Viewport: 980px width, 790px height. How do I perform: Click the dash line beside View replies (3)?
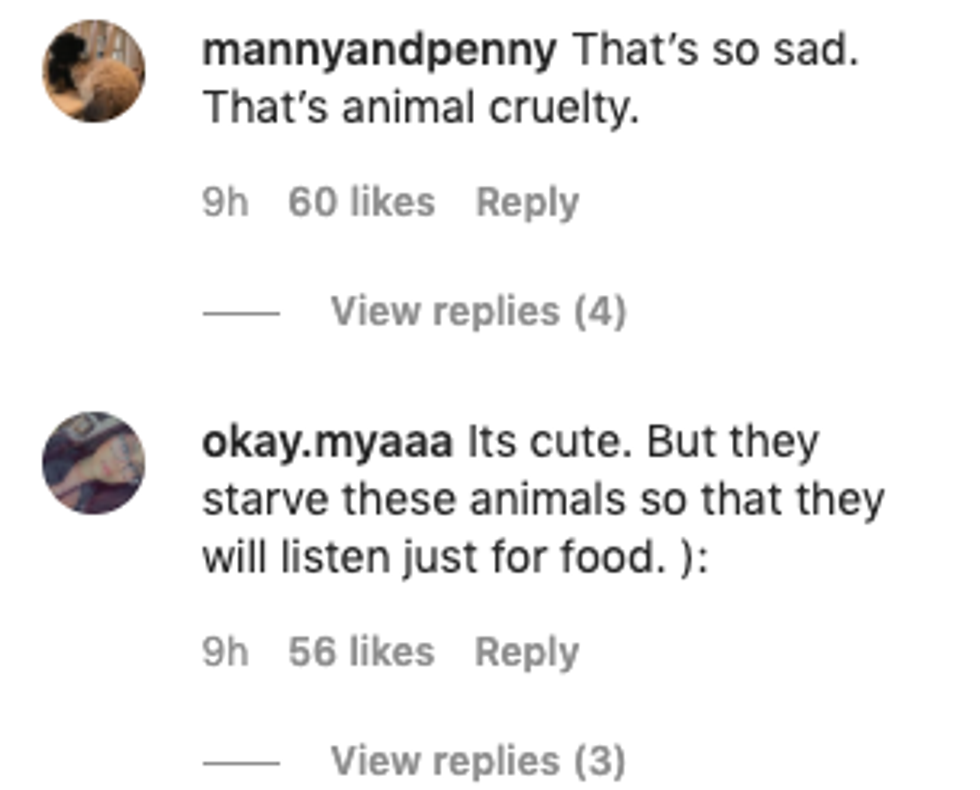241,763
